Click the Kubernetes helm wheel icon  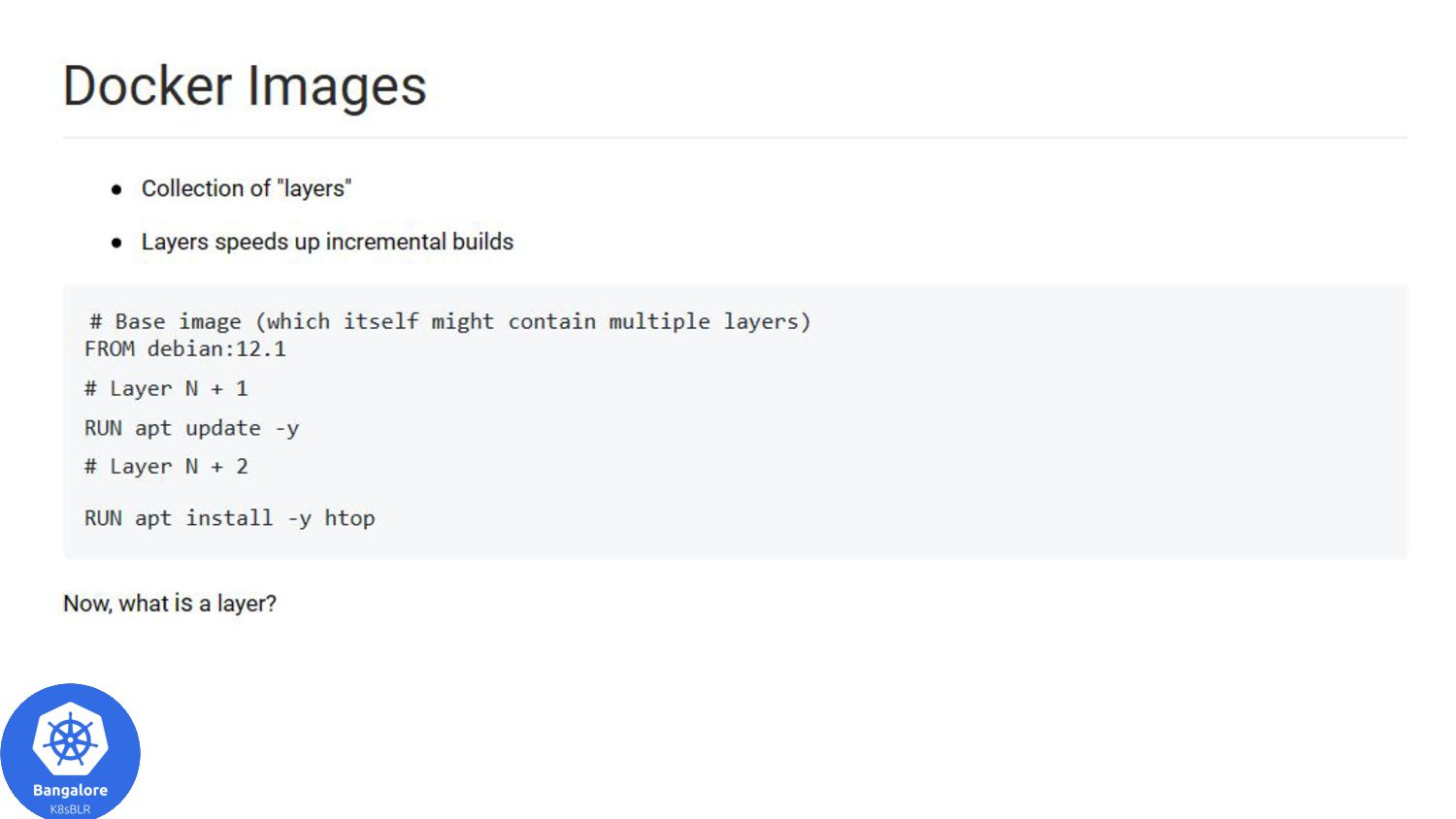70,741
